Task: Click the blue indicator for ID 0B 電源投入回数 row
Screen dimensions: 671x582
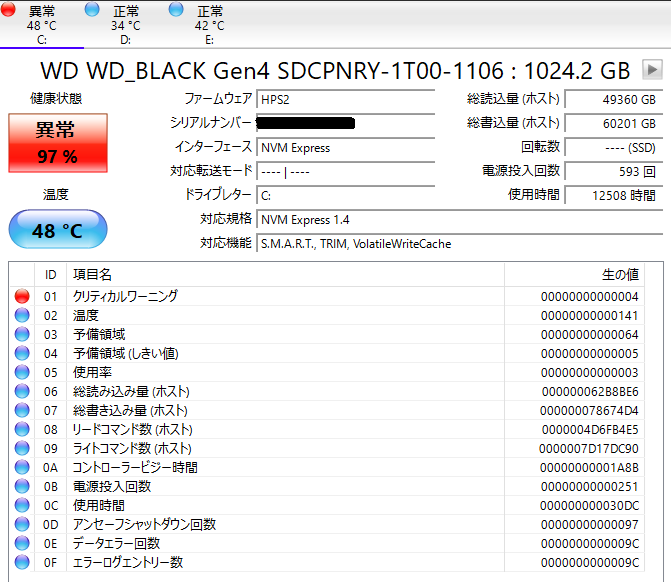Action: tap(22, 486)
